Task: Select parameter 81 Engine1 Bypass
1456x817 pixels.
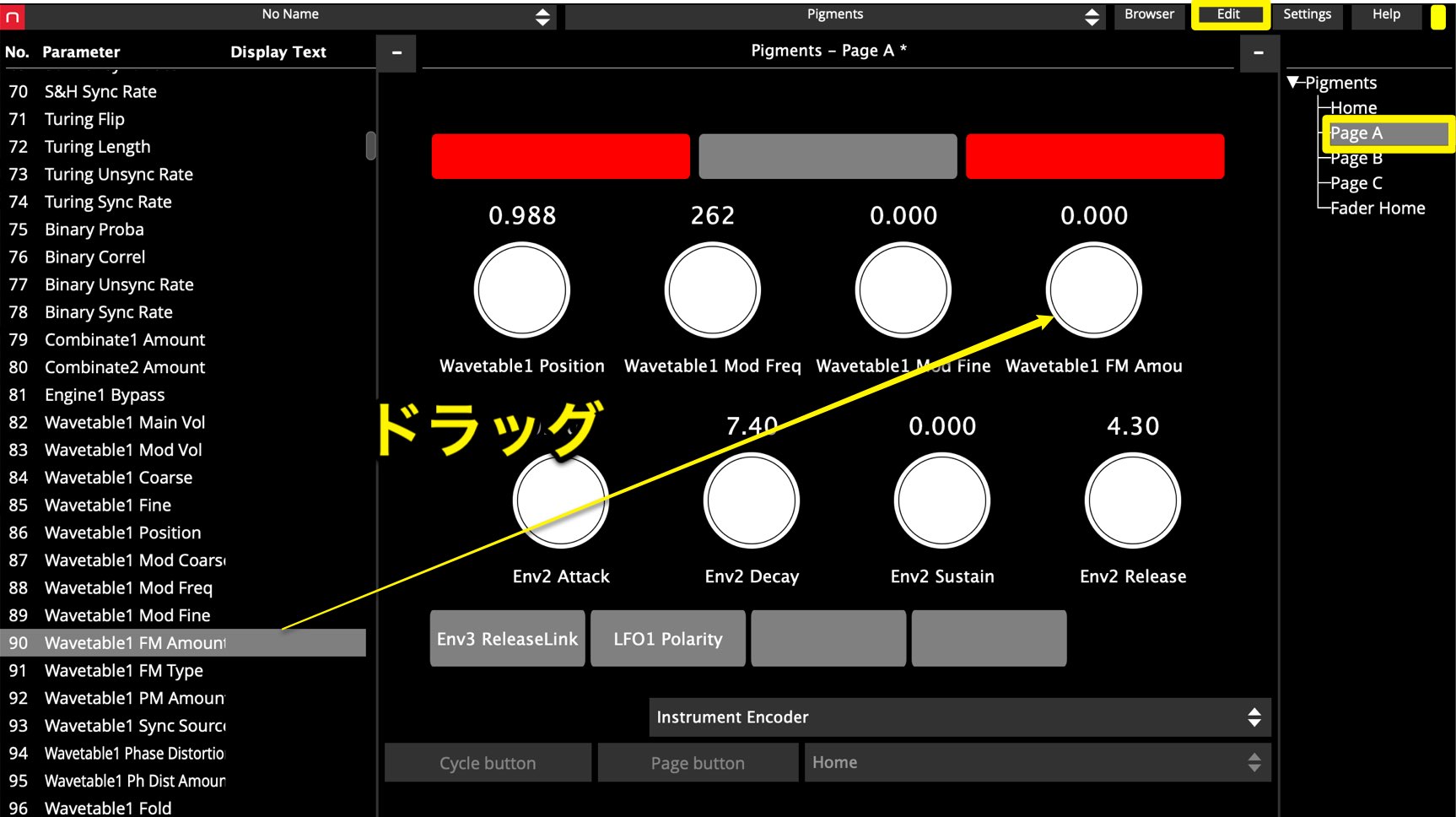Action: 183,395
